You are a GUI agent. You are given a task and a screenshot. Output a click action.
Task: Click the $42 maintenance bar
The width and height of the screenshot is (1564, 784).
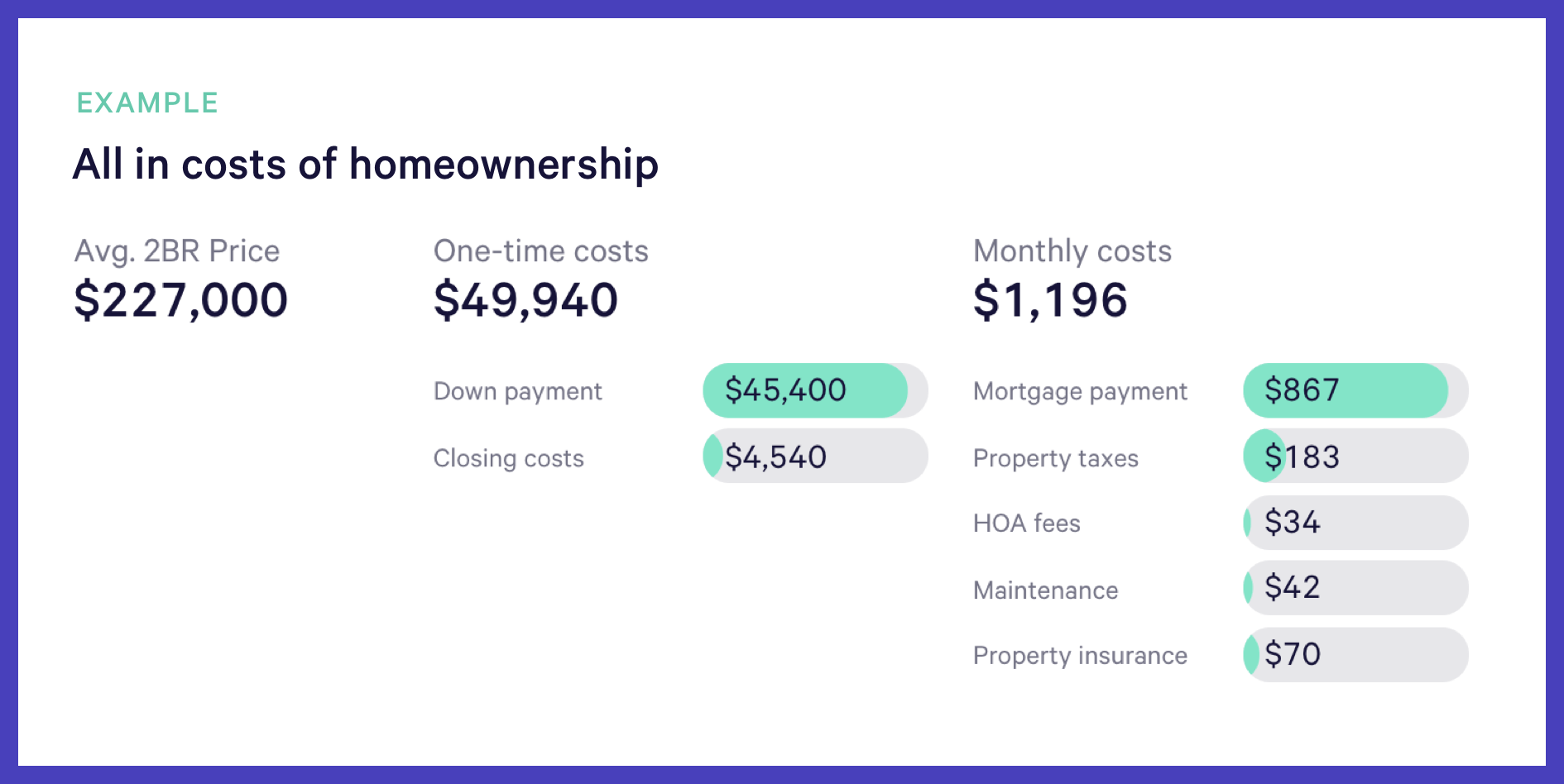coord(1355,588)
